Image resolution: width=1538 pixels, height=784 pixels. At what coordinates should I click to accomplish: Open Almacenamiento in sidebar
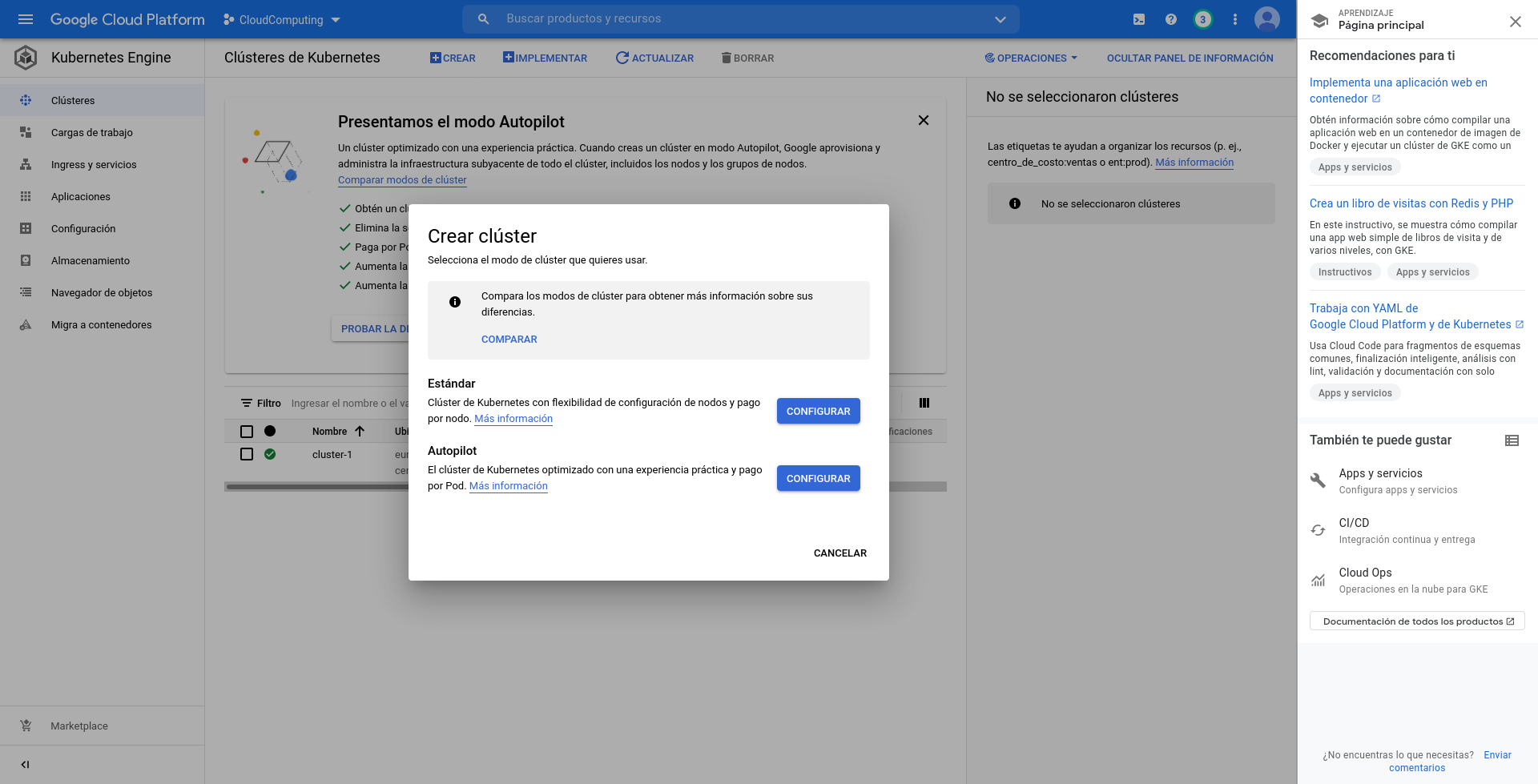tap(102, 260)
